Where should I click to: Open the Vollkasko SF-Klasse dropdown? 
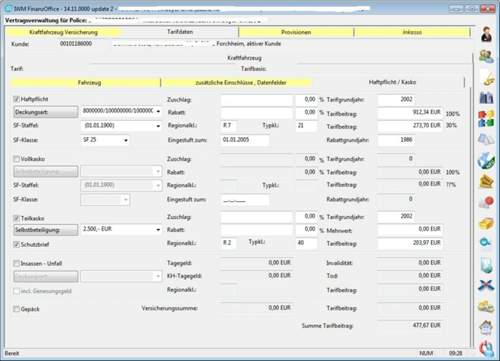126,200
